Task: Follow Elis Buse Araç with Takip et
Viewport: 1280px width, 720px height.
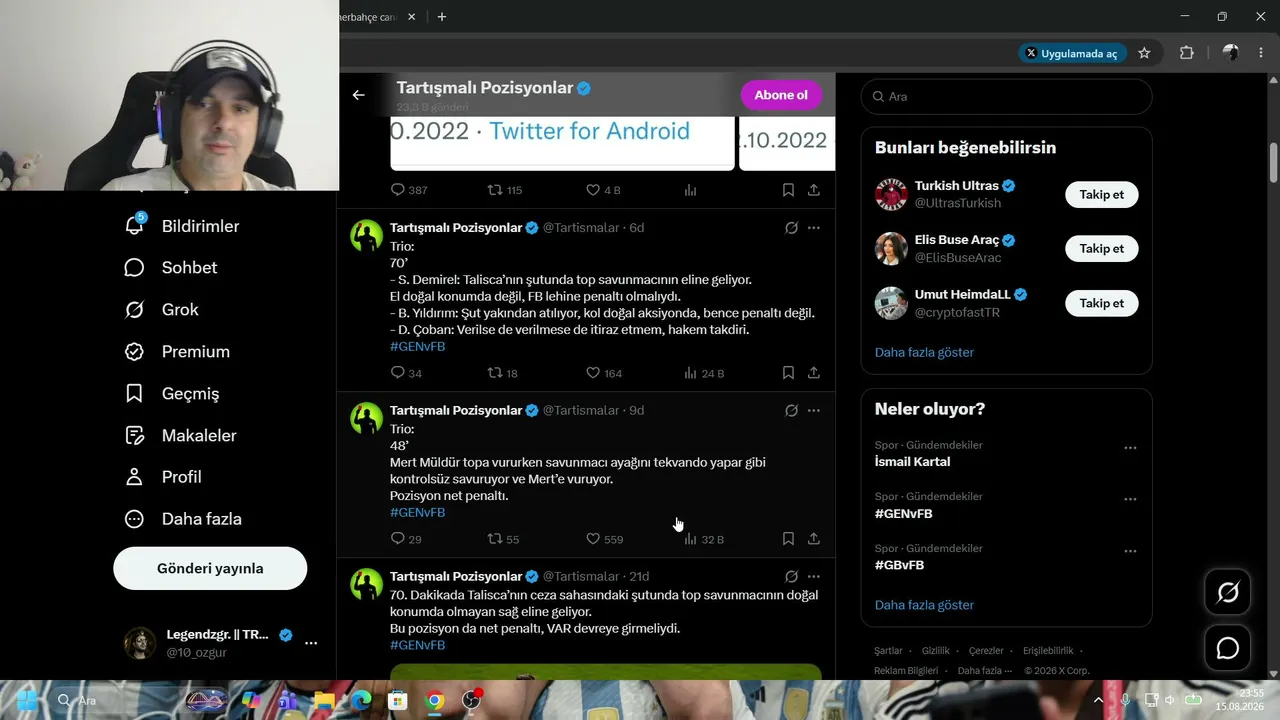Action: (x=1102, y=248)
